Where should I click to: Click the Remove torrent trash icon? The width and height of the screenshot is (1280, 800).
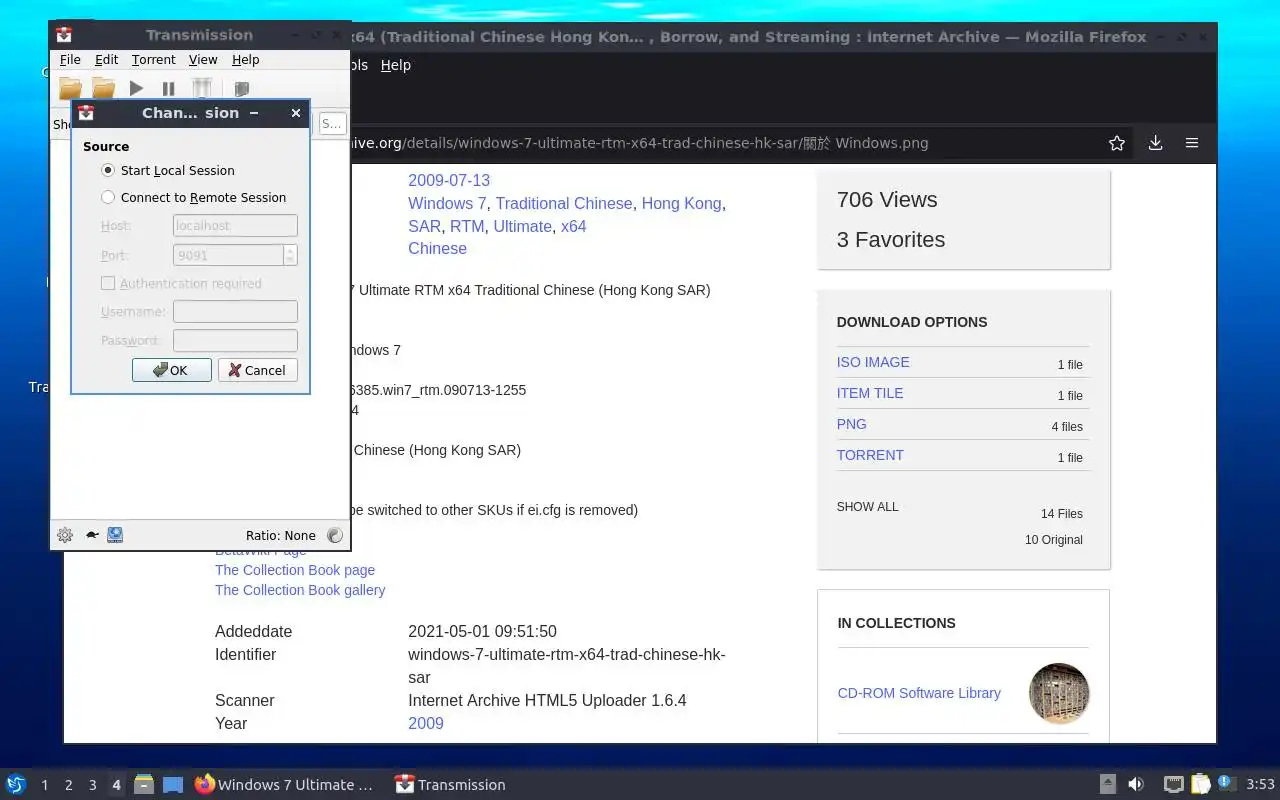tap(202, 89)
